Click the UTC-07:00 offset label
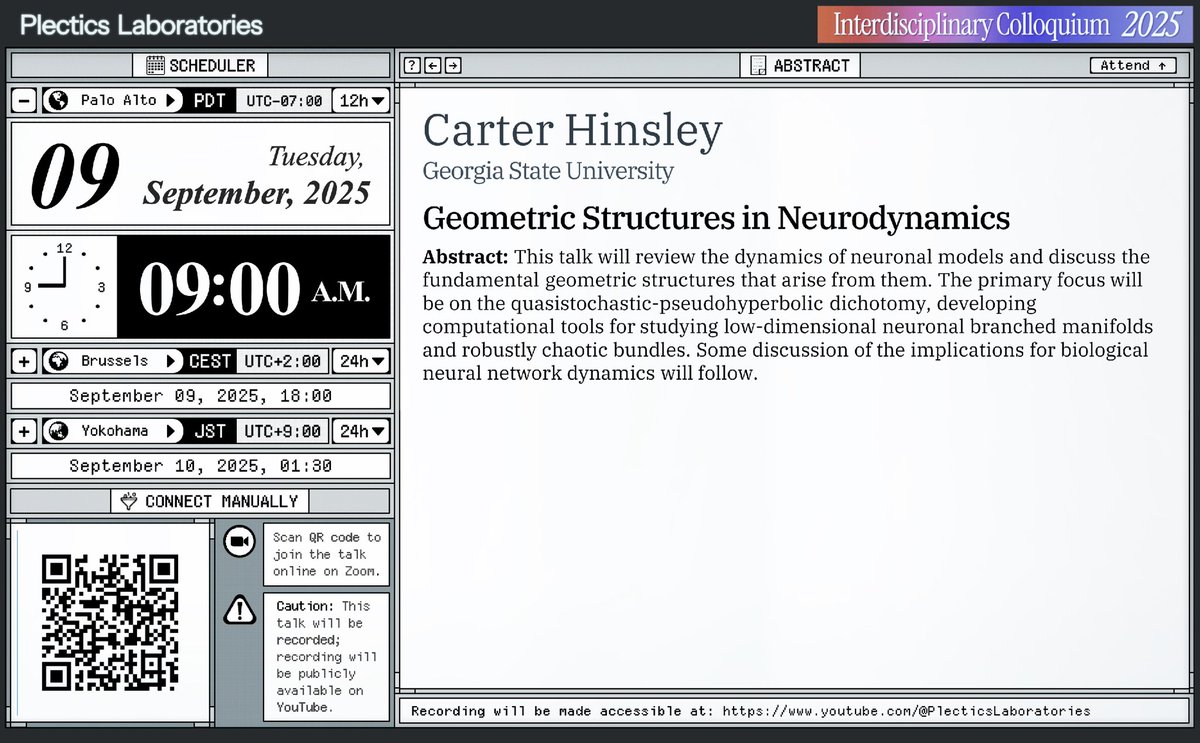Image resolution: width=1200 pixels, height=743 pixels. coord(283,100)
